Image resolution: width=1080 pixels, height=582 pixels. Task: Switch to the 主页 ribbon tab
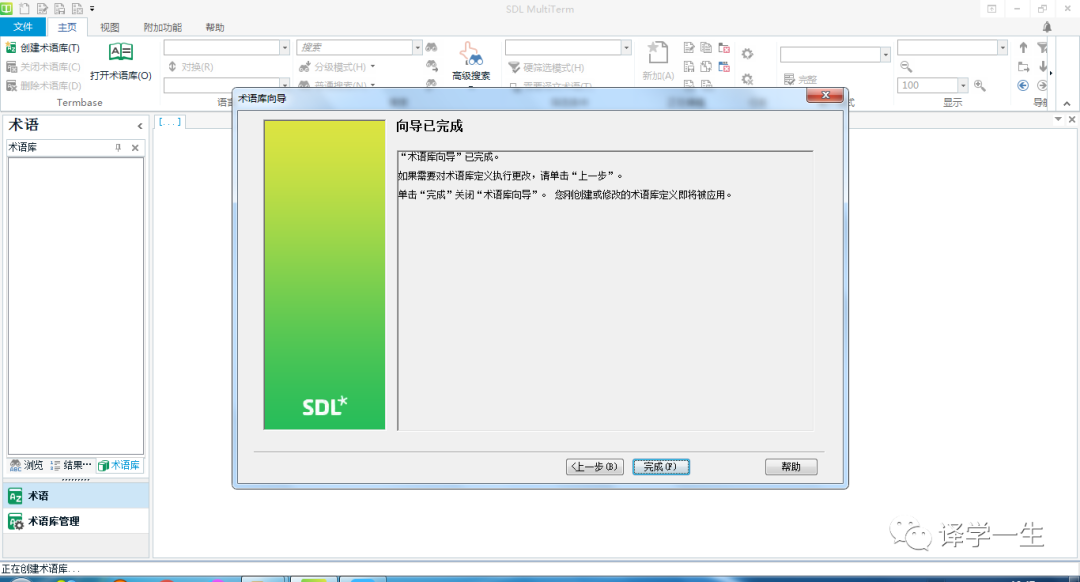[67, 27]
